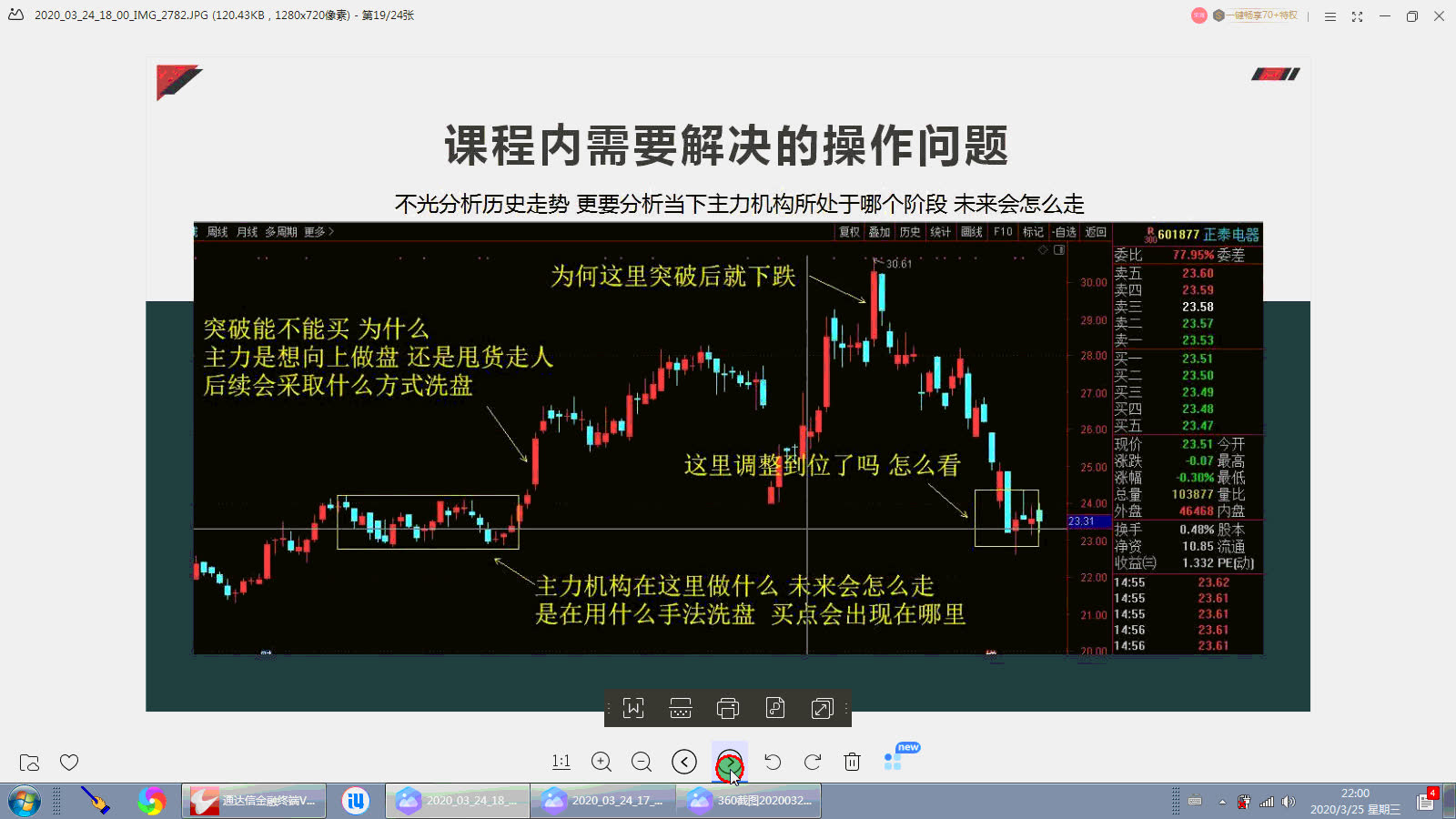Screen dimensions: 1456x819
Task: Click the displayed stock chart slide image
Action: coord(728,384)
